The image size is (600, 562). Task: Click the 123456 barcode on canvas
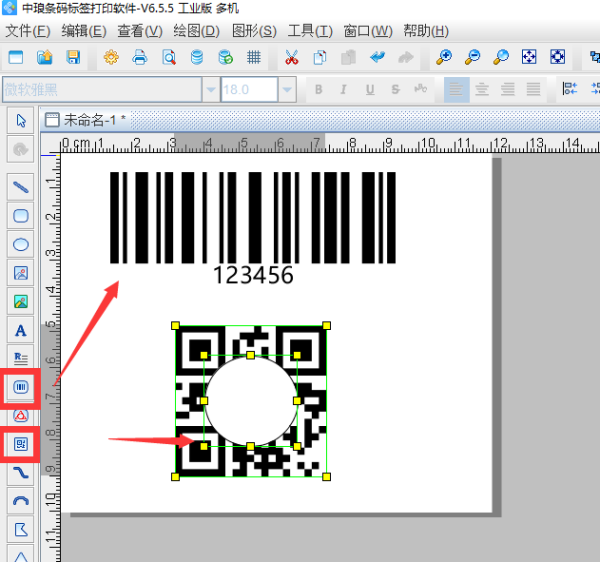tap(253, 228)
